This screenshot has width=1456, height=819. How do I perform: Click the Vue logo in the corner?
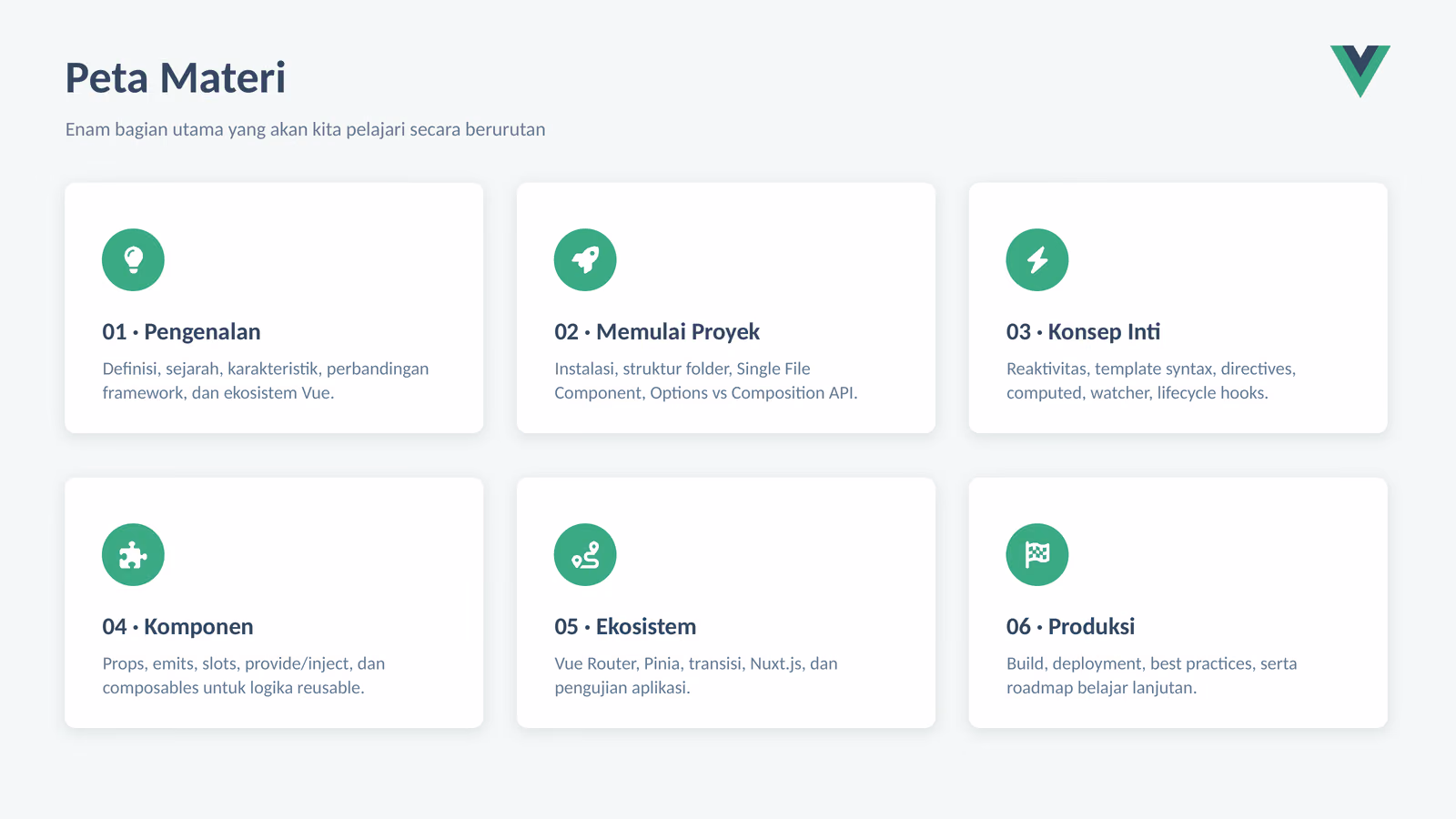[1360, 71]
